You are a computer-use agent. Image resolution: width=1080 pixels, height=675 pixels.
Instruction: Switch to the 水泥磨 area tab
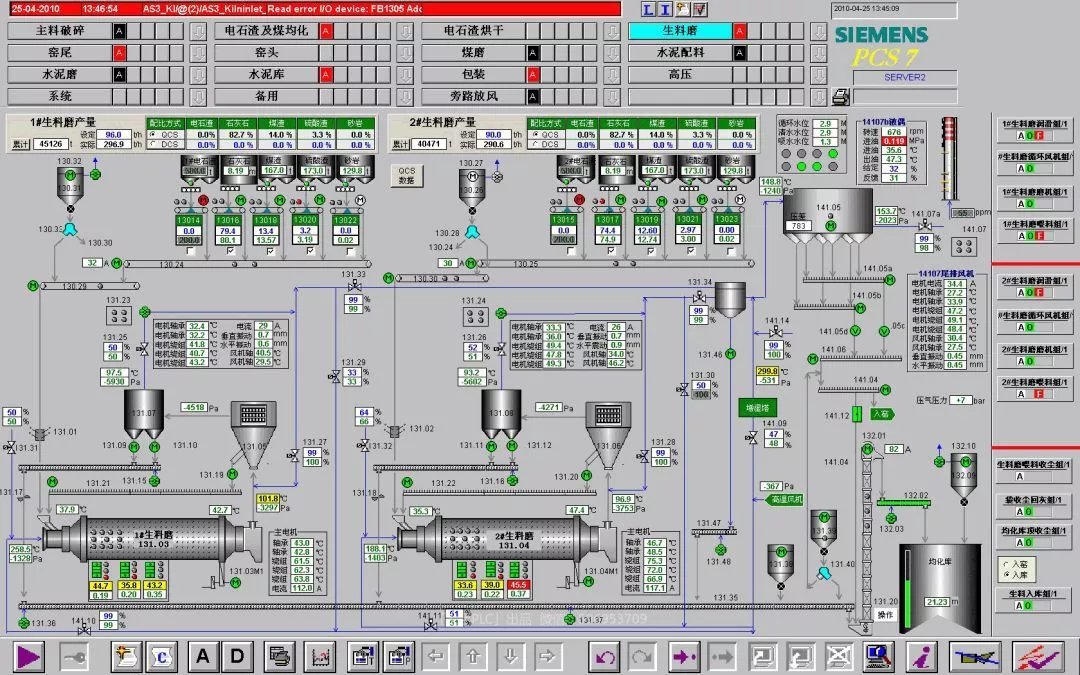60,74
